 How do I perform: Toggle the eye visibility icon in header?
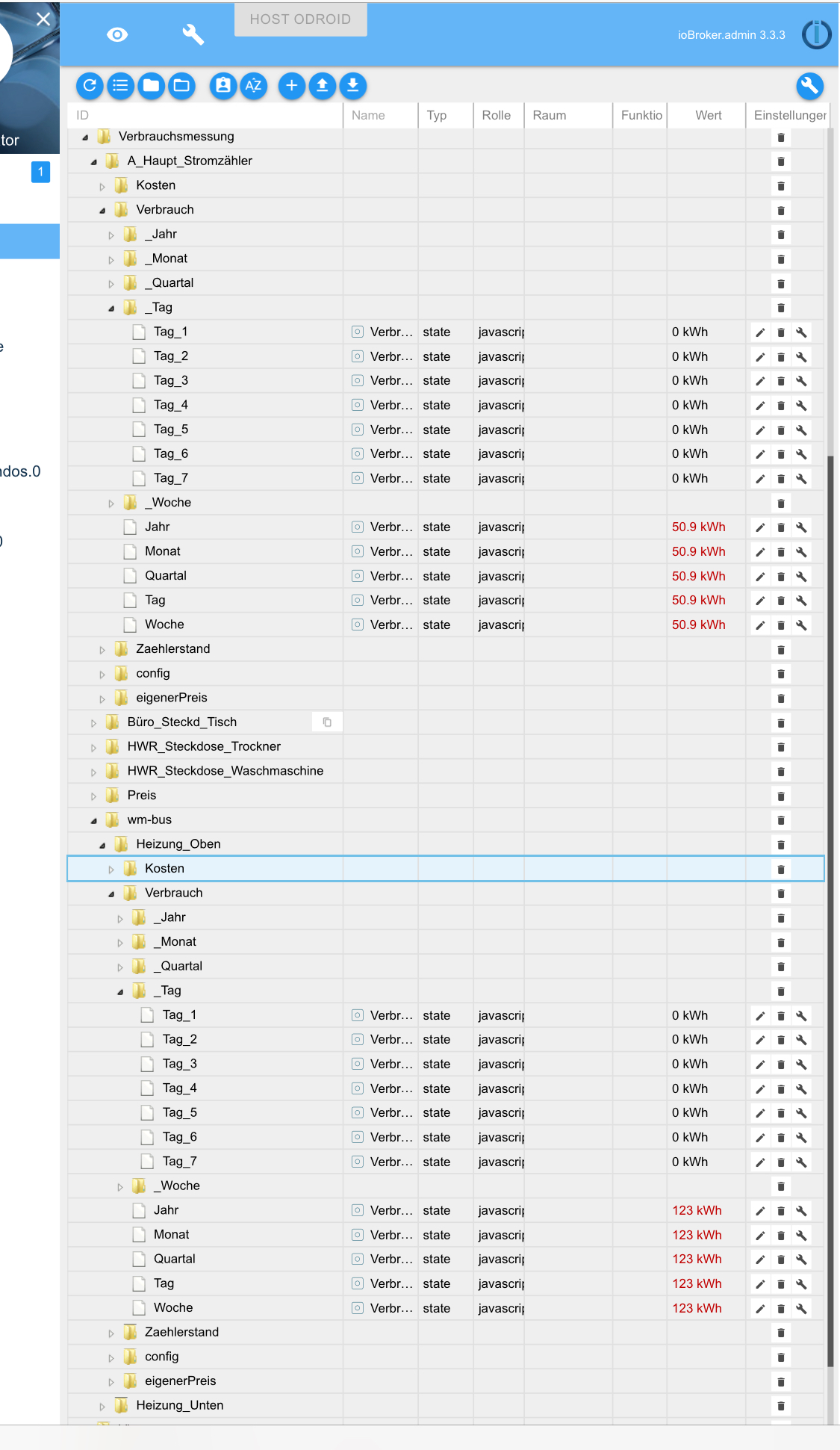(x=117, y=34)
